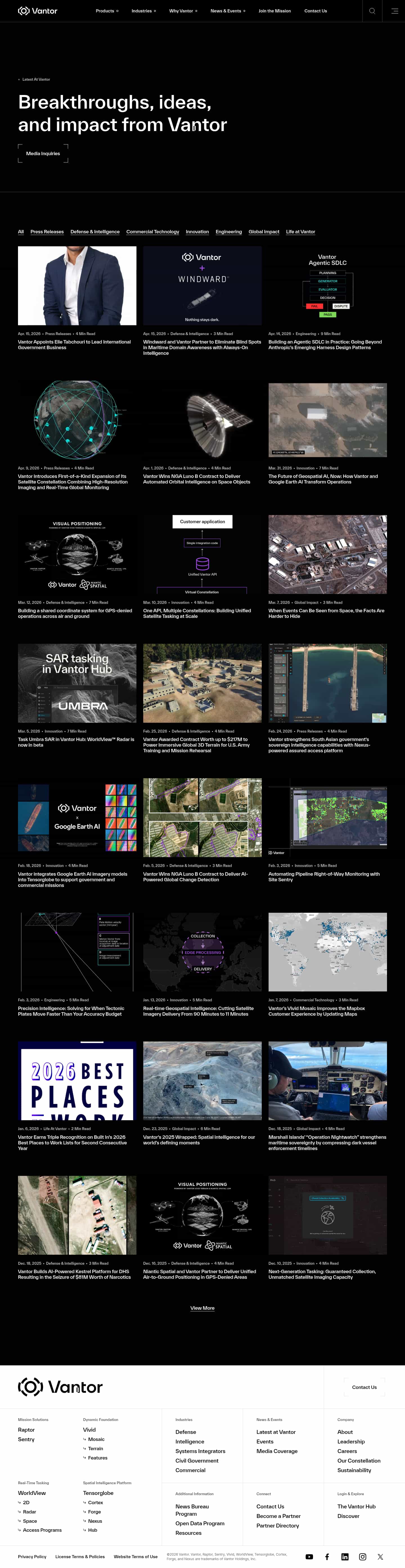This screenshot has width=405, height=1568.
Task: Open Vantor's Instagram page from footer
Action: [362, 1556]
